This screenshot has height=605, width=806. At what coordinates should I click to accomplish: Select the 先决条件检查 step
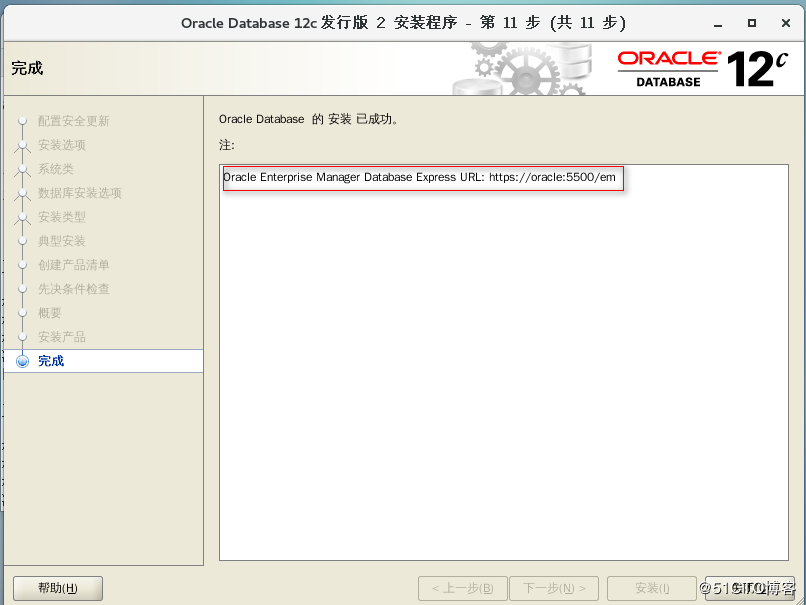click(x=74, y=289)
